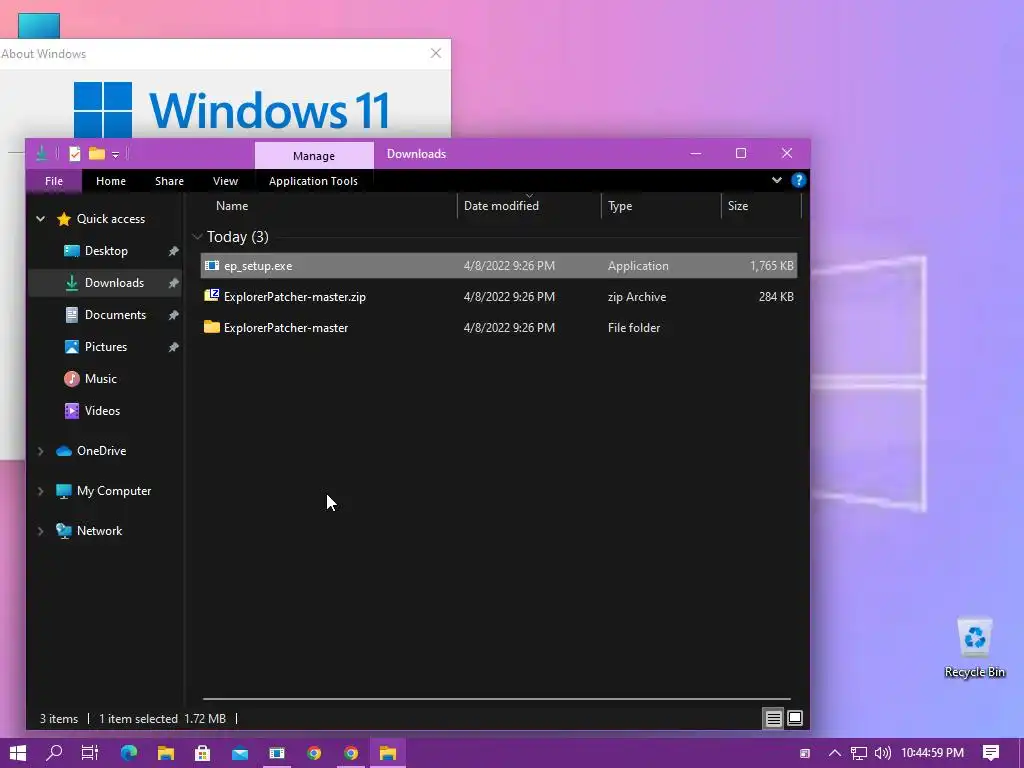This screenshot has height=768, width=1024.
Task: Select Network in the navigation pane
Action: (x=99, y=531)
